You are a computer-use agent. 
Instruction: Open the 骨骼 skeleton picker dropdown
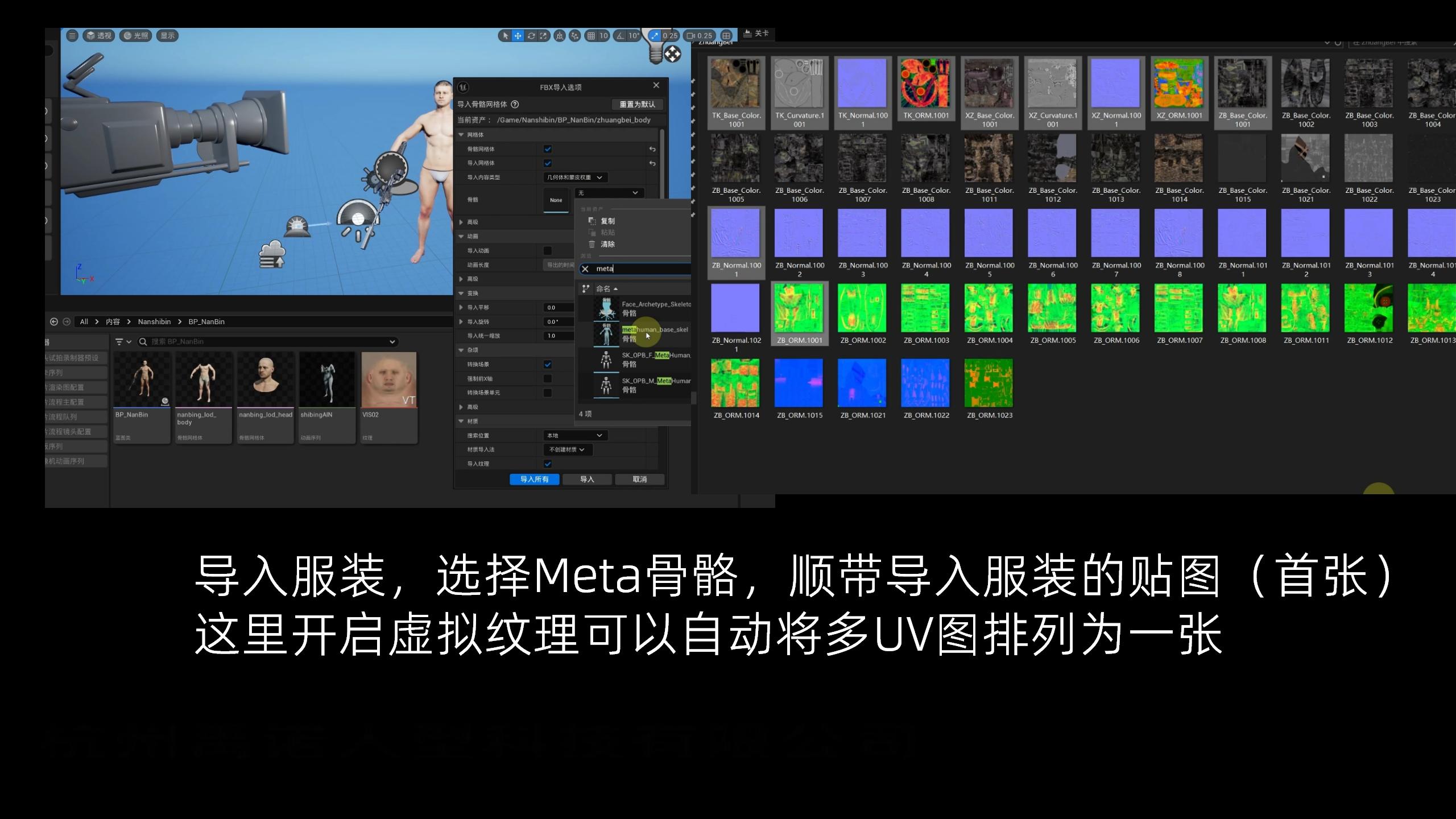pos(609,193)
